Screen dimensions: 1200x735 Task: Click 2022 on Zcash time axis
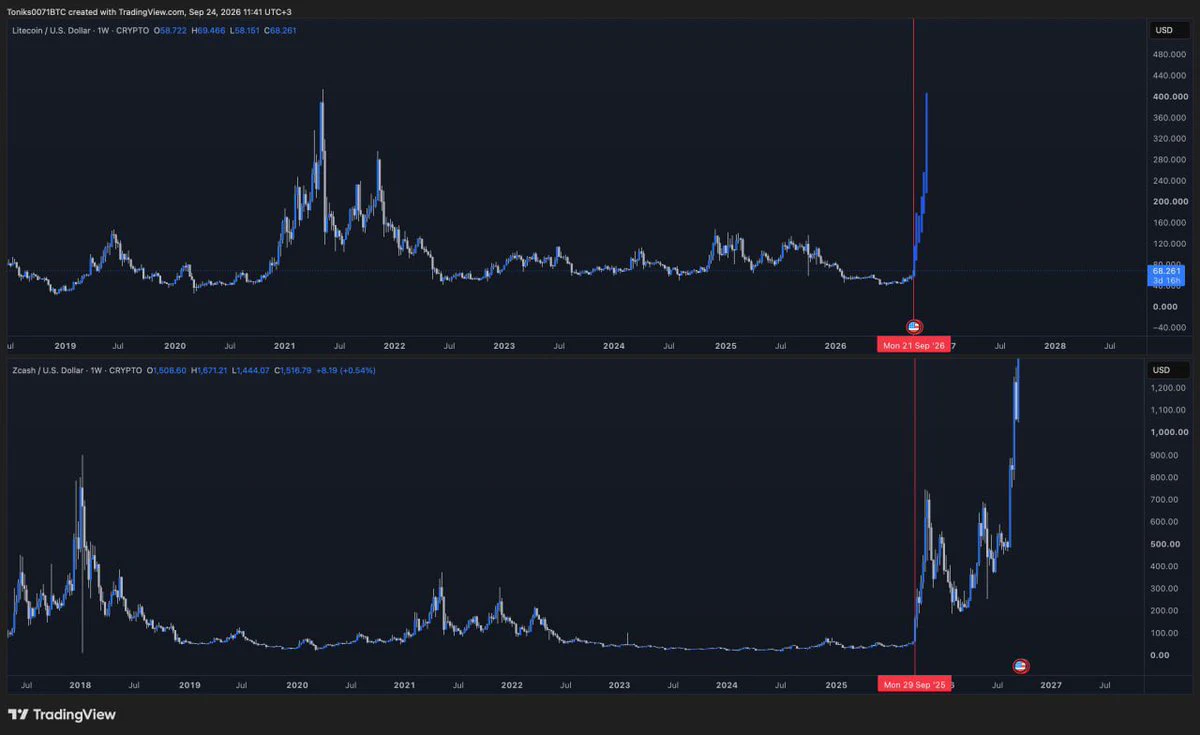pos(512,685)
